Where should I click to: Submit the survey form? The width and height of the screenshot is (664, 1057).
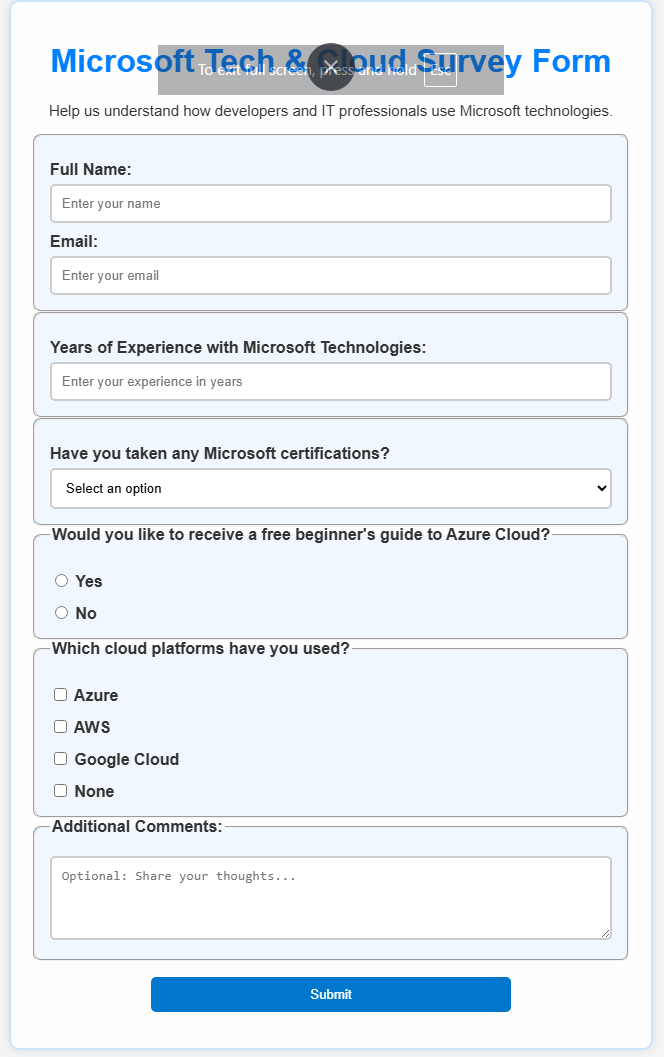point(330,994)
